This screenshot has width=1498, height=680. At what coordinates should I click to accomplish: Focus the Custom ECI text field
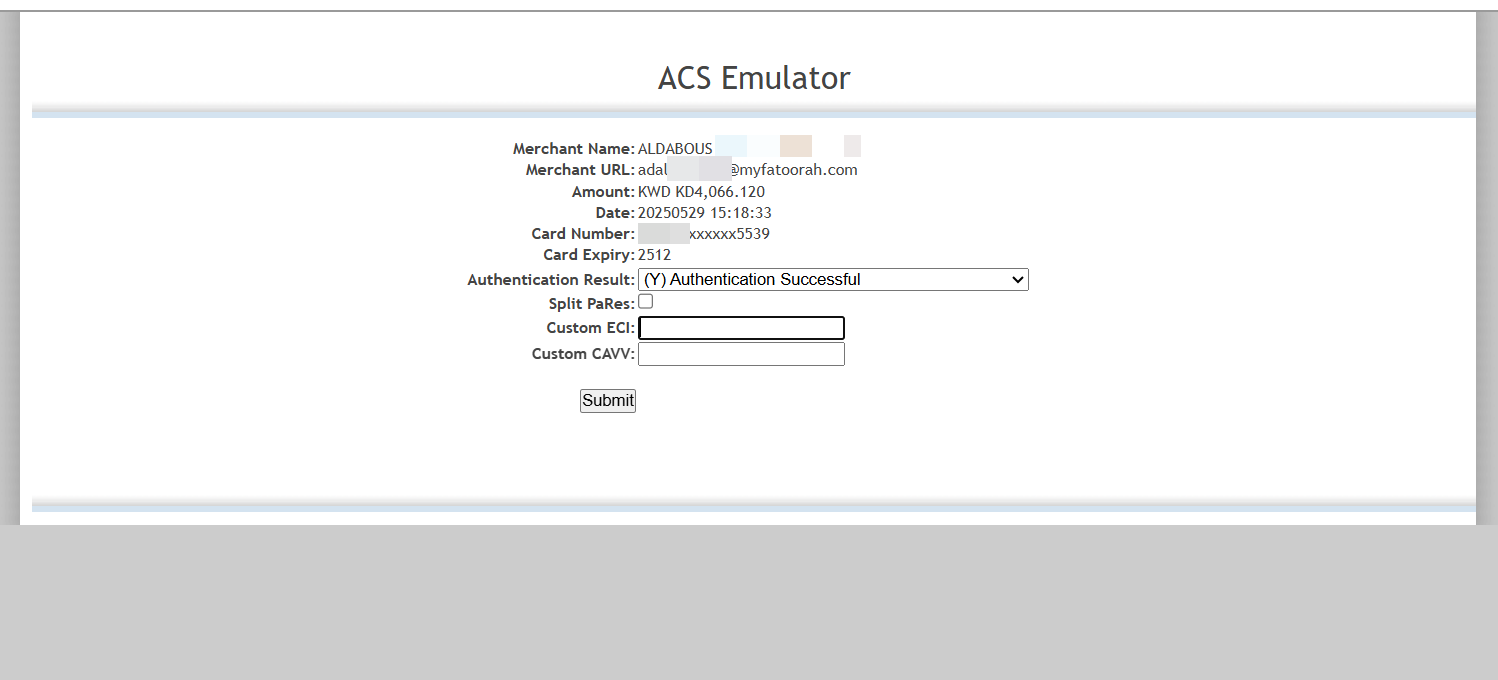(x=741, y=328)
